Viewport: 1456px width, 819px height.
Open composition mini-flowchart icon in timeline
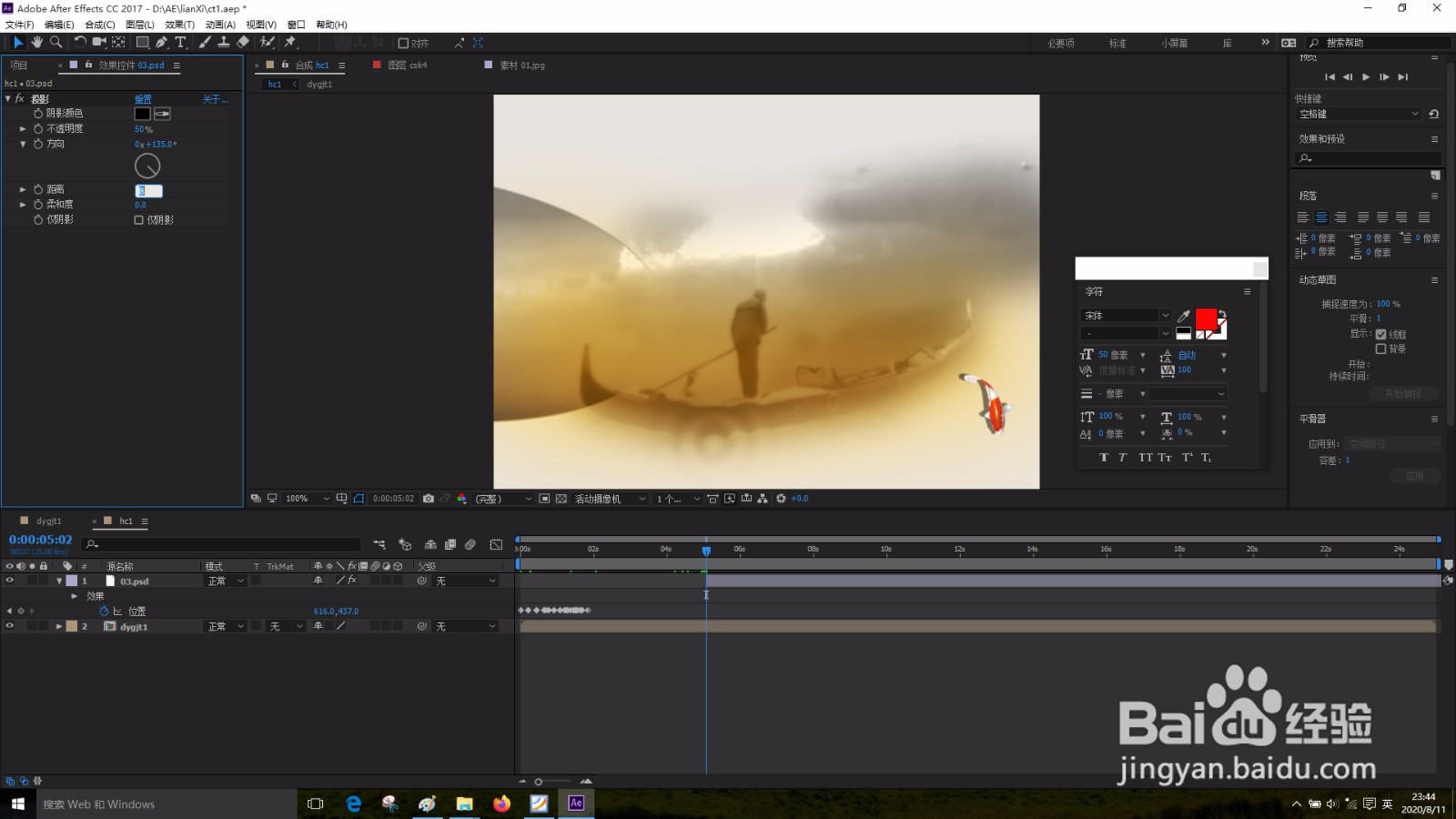[x=379, y=544]
